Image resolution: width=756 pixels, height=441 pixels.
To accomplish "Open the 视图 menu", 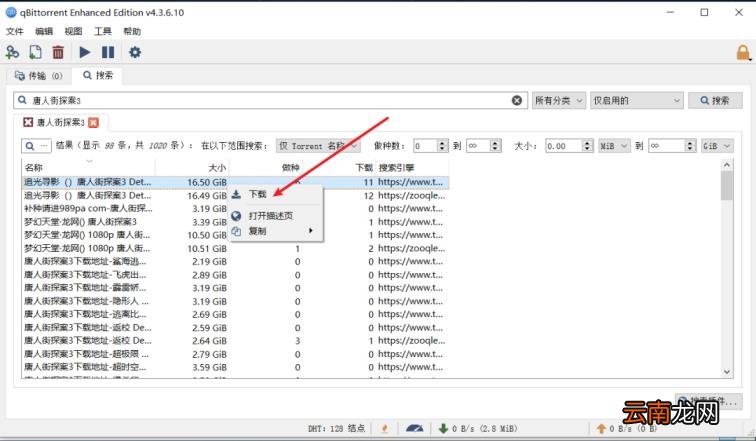I will (x=73, y=31).
